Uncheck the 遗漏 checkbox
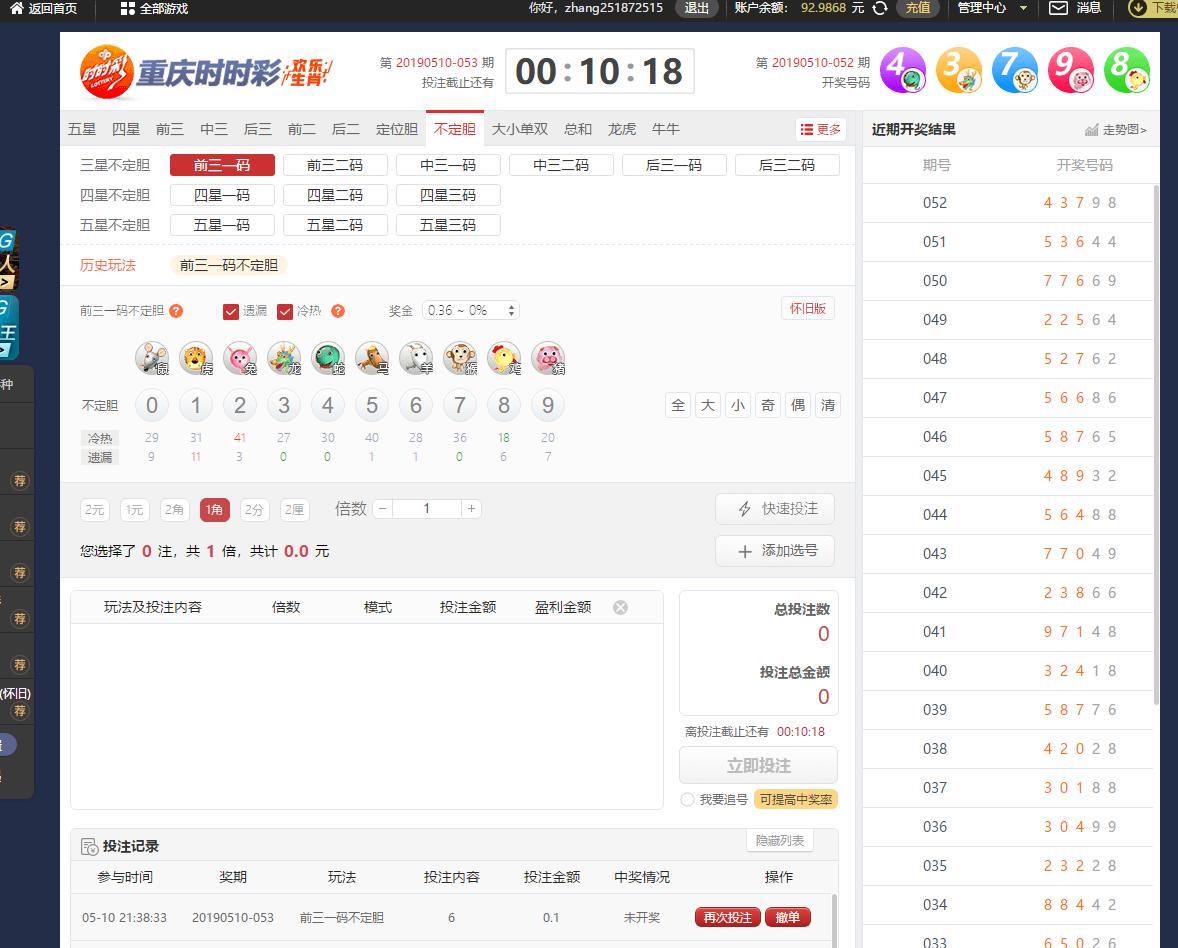This screenshot has width=1178, height=948. [231, 311]
